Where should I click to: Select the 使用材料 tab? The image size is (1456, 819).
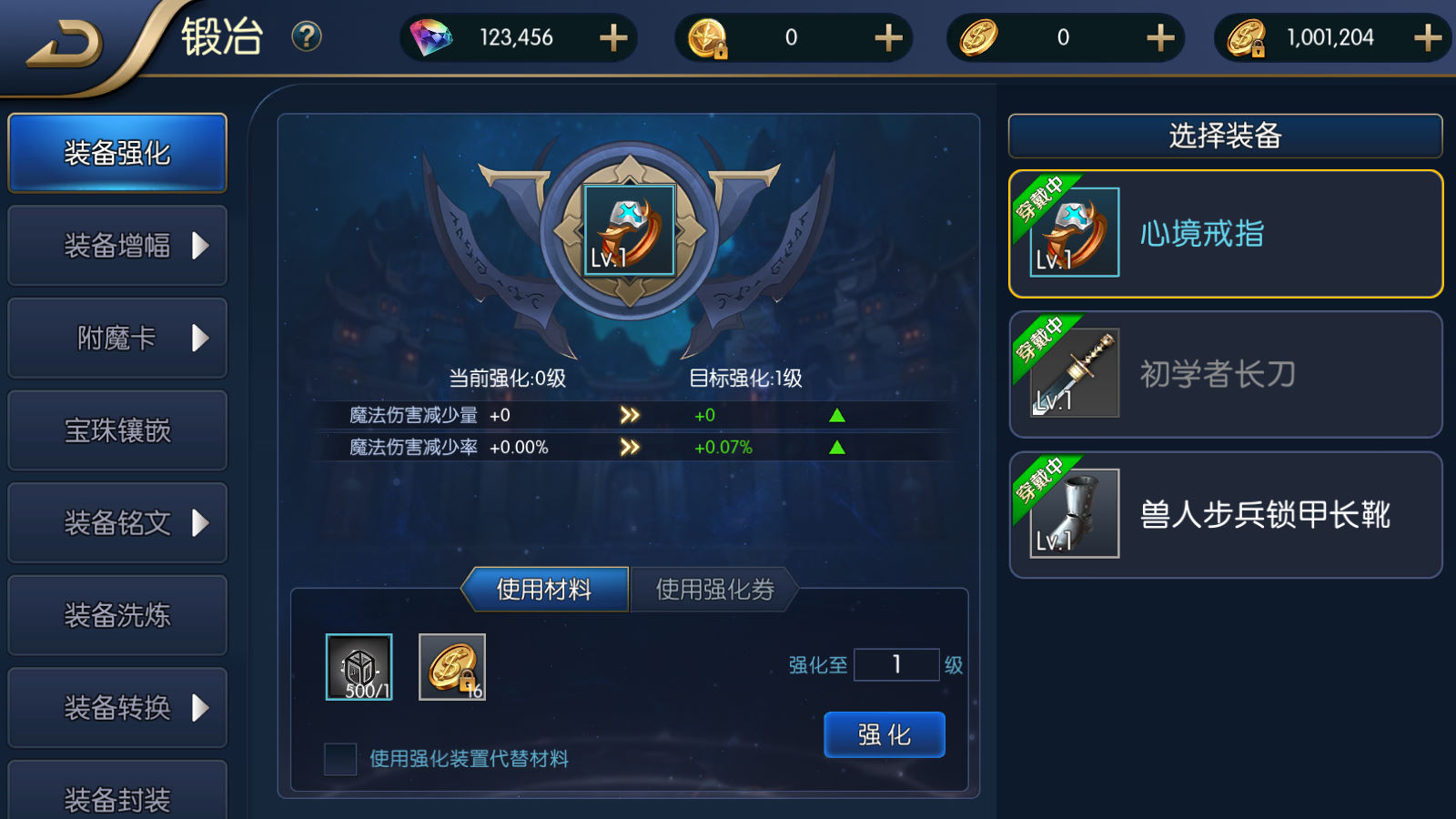(x=544, y=590)
